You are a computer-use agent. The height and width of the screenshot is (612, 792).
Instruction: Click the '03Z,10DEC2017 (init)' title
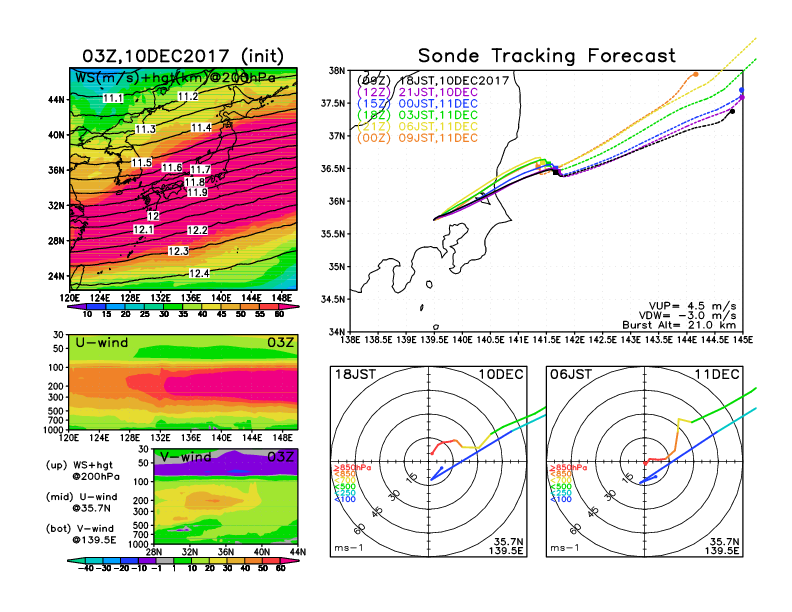click(x=183, y=56)
